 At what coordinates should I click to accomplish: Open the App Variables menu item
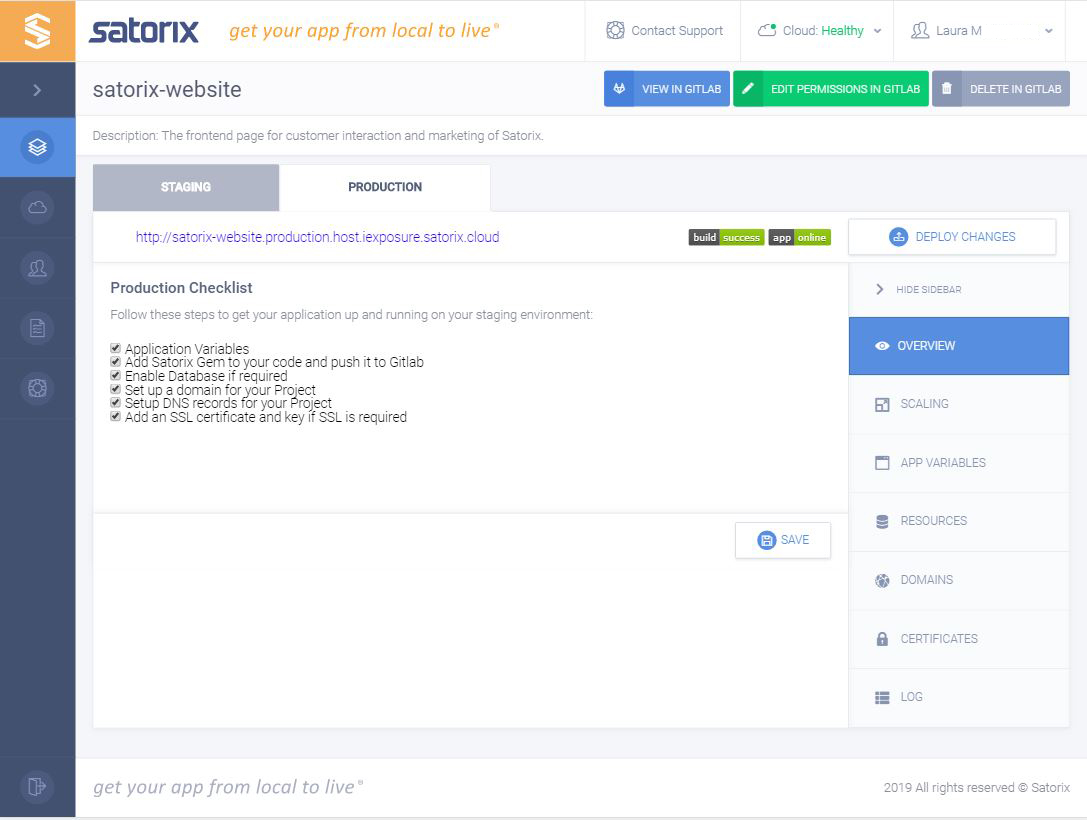959,463
